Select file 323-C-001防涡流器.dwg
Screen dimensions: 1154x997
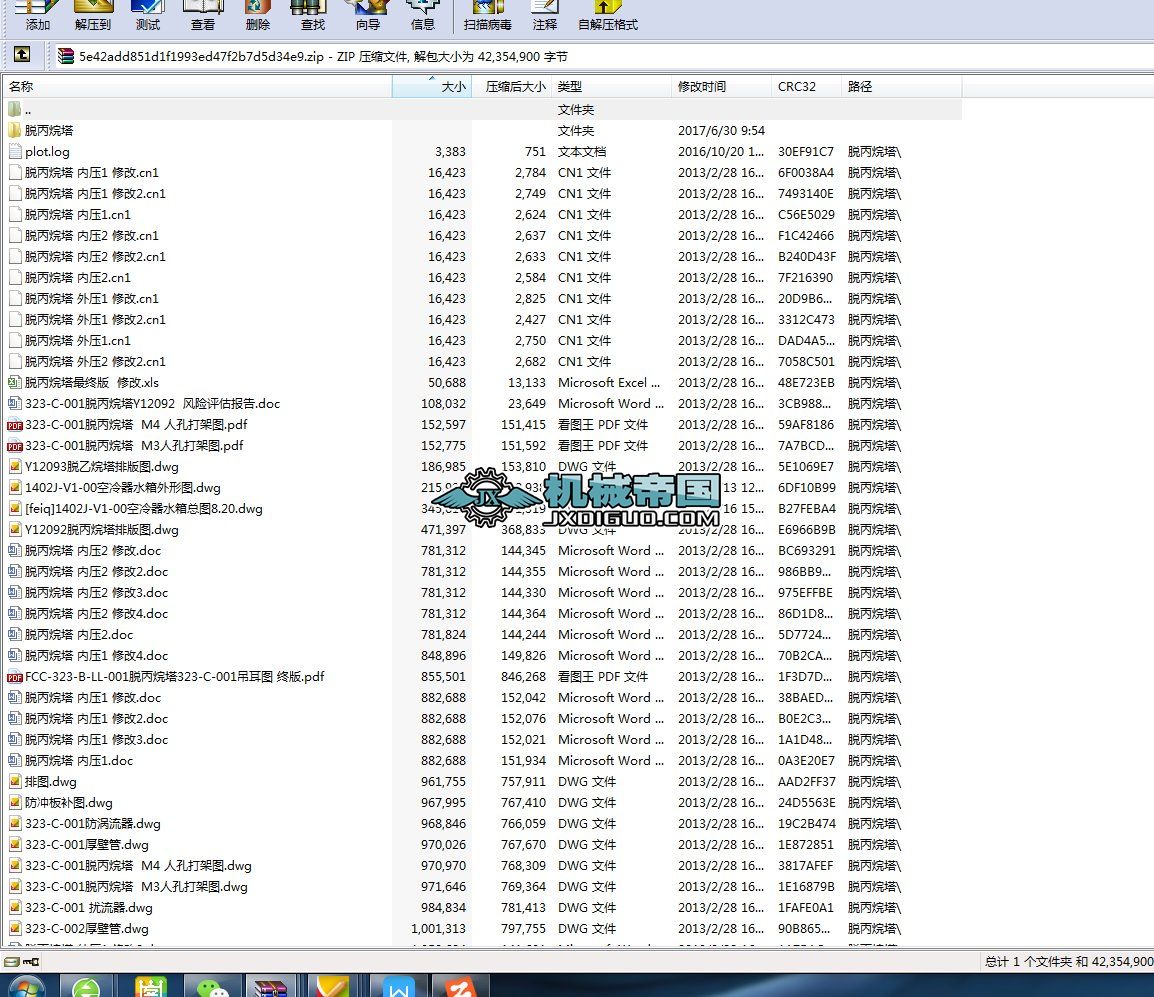coord(93,824)
